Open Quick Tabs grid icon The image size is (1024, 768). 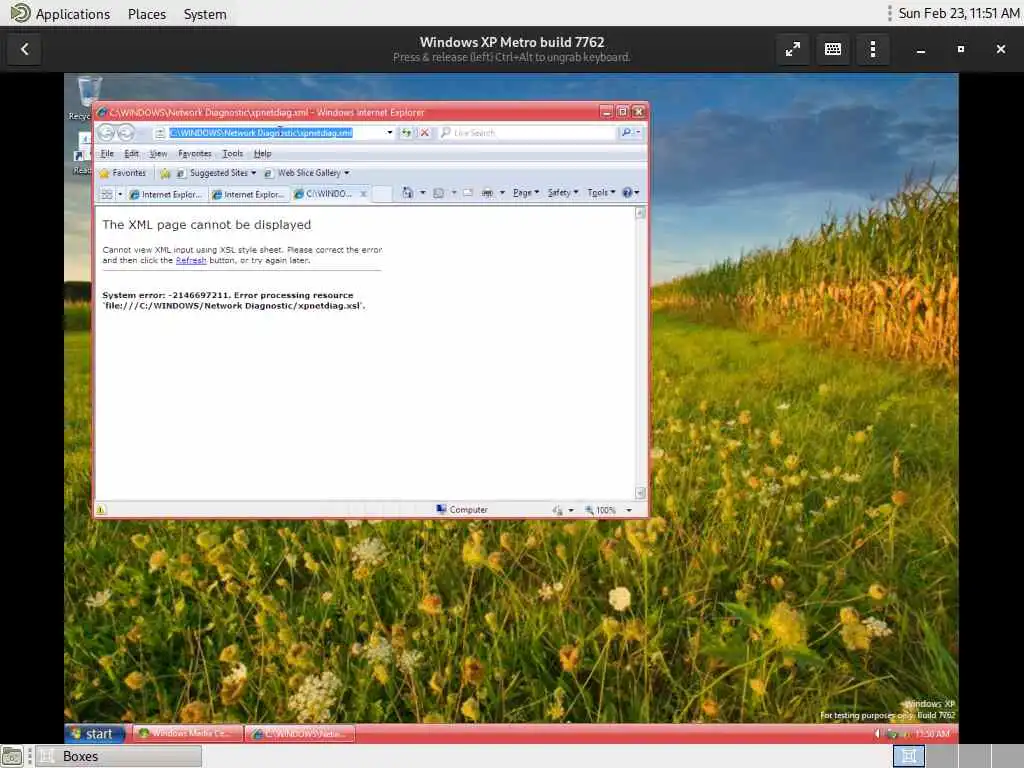[107, 194]
